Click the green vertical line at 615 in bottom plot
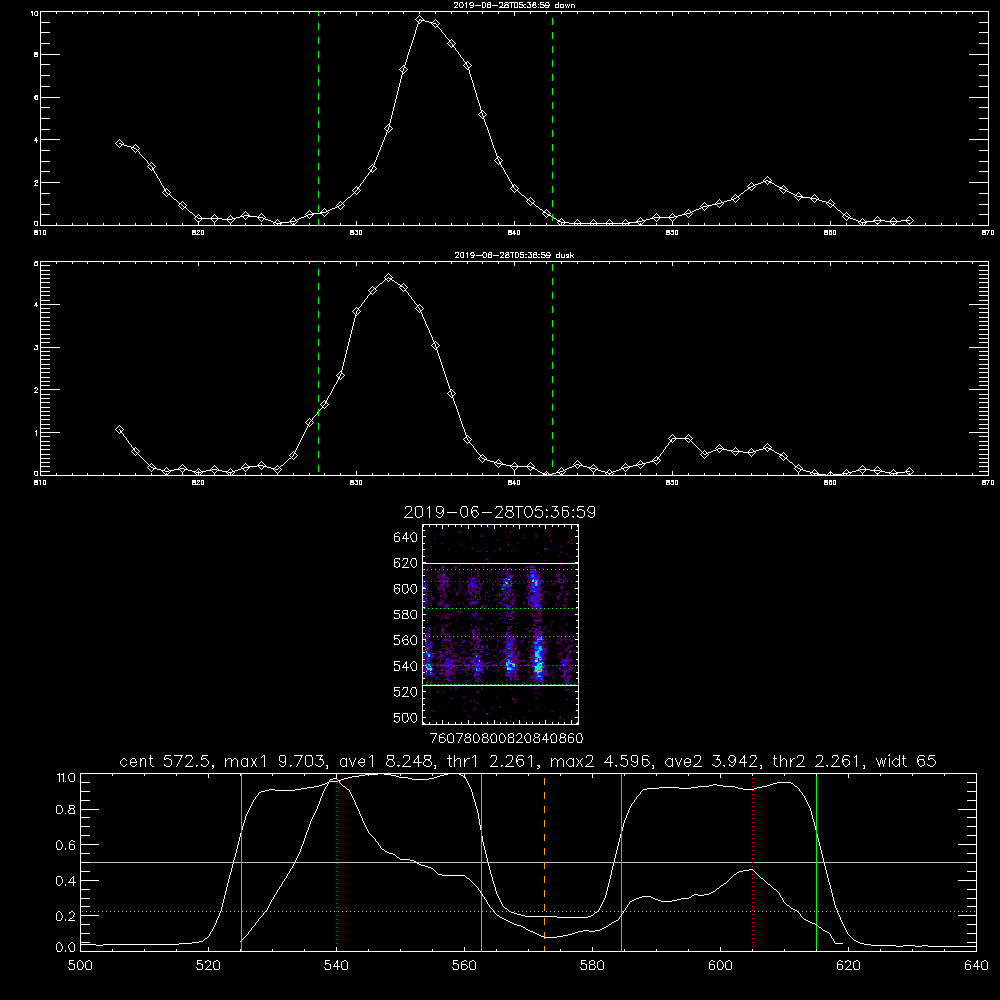Viewport: 1000px width, 1000px height. (x=816, y=861)
